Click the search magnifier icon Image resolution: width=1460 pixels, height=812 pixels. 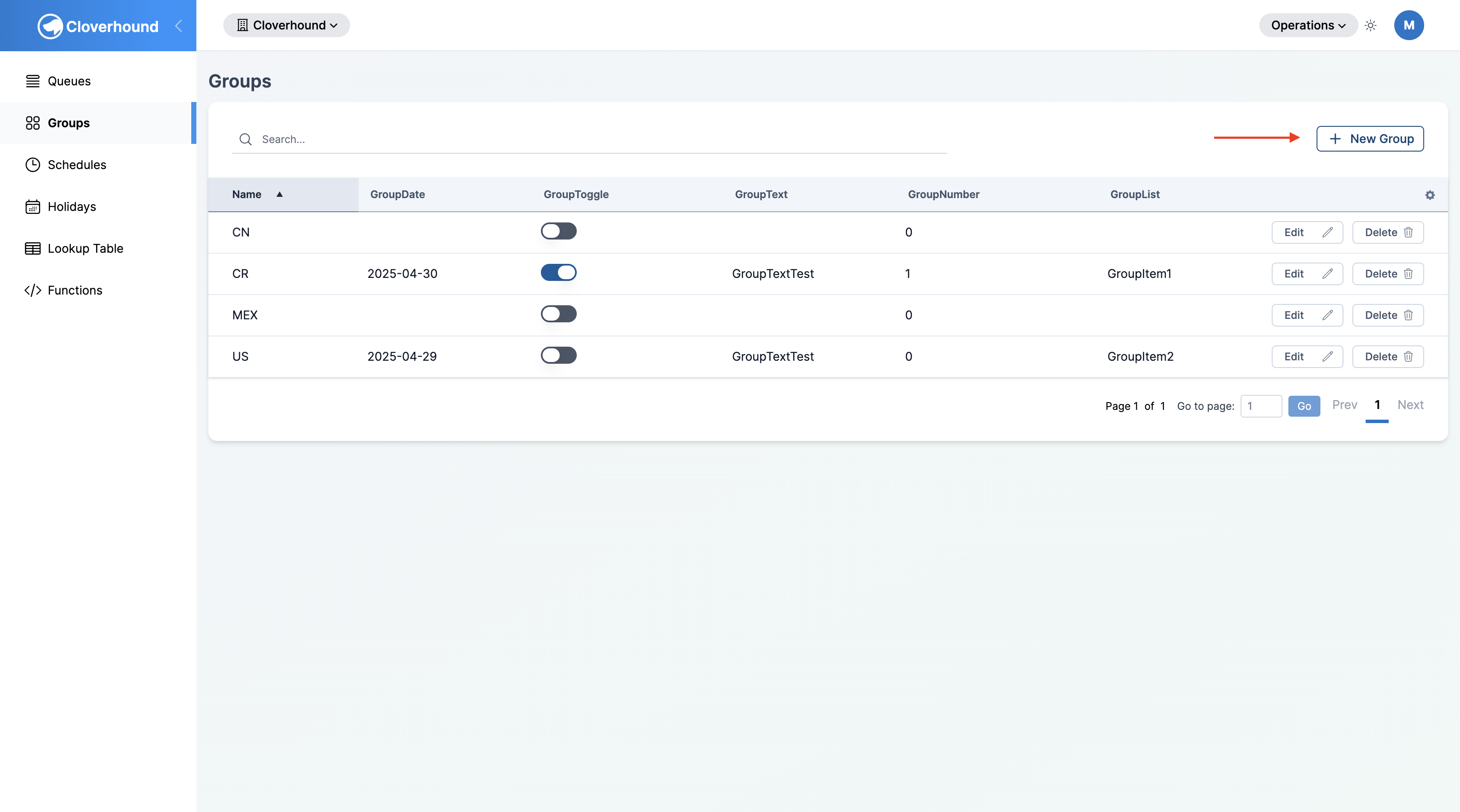(x=245, y=140)
